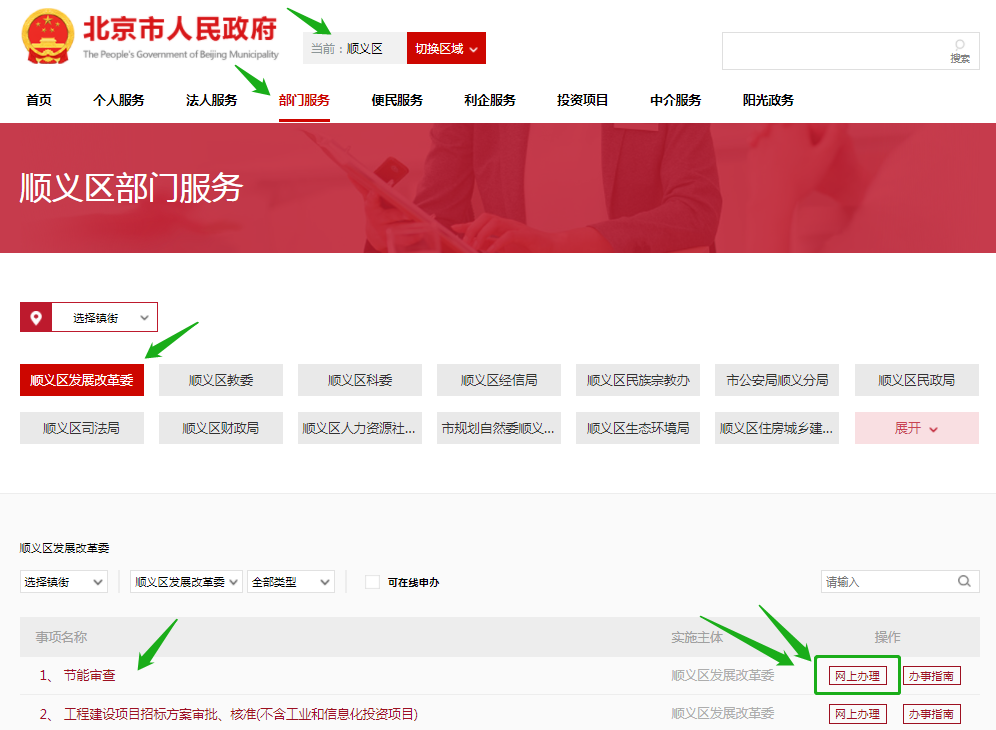
Task: Click 网上办理 for 工程建设项目招标方案审批
Action: pyautogui.click(x=858, y=714)
